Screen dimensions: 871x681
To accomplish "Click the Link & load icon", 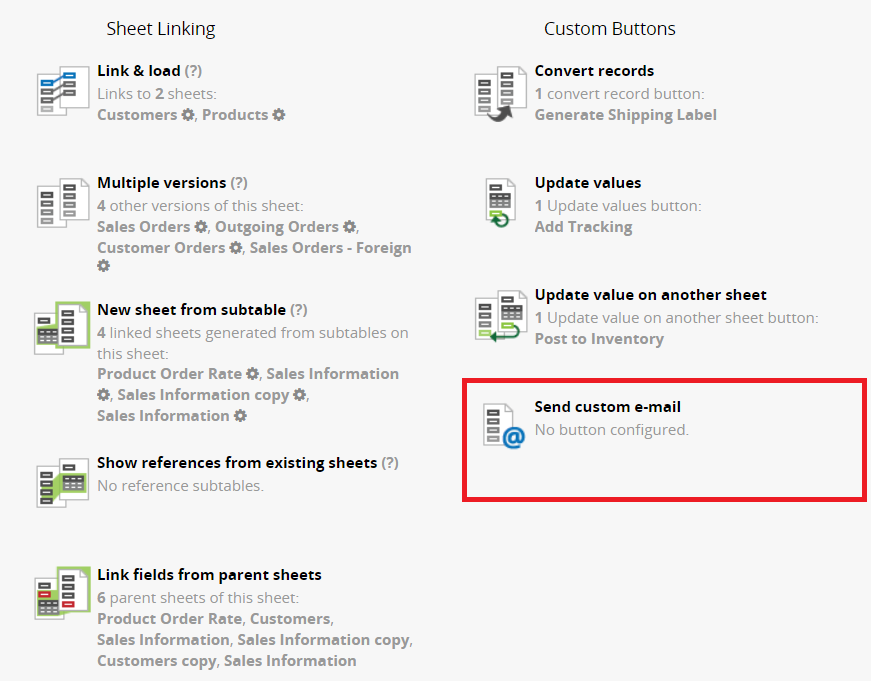I will click(63, 91).
